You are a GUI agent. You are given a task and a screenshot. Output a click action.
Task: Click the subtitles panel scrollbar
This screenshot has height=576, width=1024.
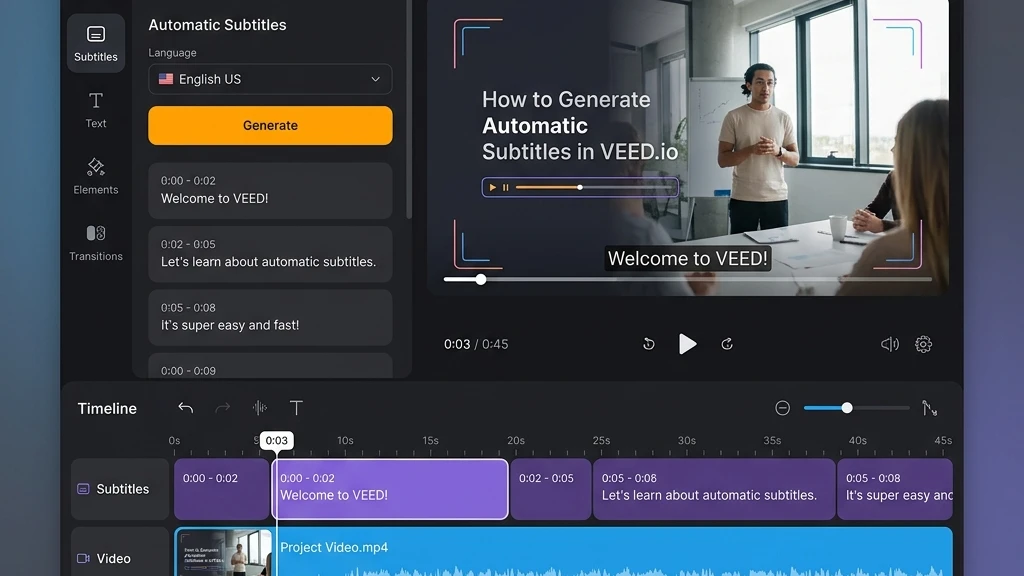(x=409, y=108)
